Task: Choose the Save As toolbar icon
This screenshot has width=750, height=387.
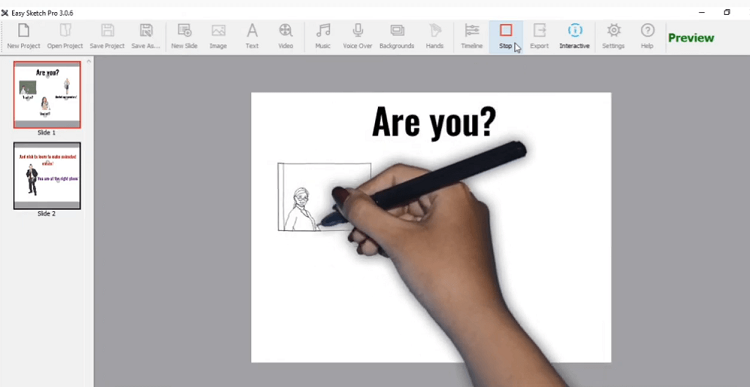Action: 145,36
